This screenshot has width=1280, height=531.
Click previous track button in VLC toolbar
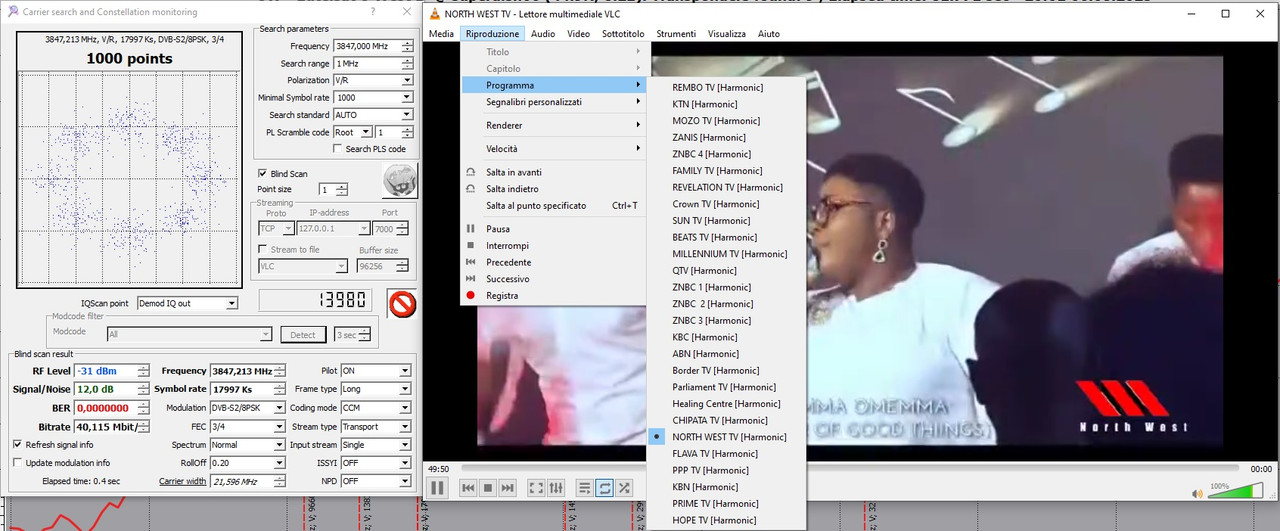click(468, 488)
